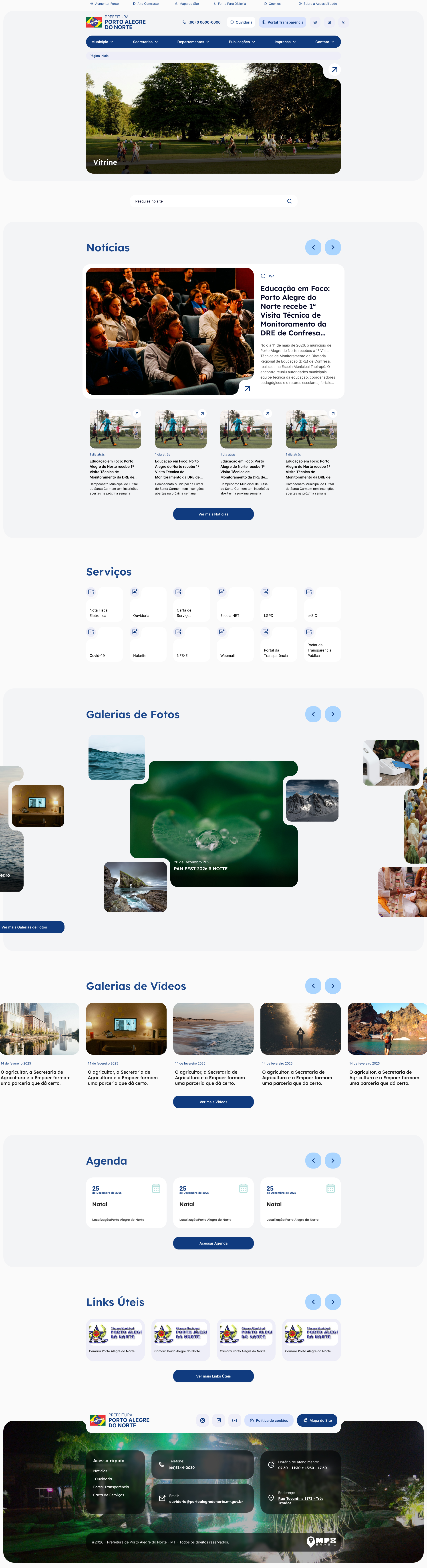Open the Escola NET service icon
The width and height of the screenshot is (427, 1568).
pyautogui.click(x=222, y=592)
